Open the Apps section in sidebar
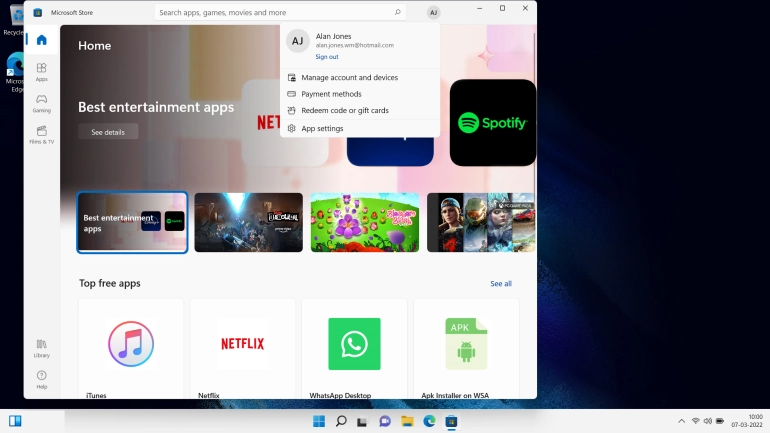Image resolution: width=770 pixels, height=433 pixels. click(x=41, y=72)
